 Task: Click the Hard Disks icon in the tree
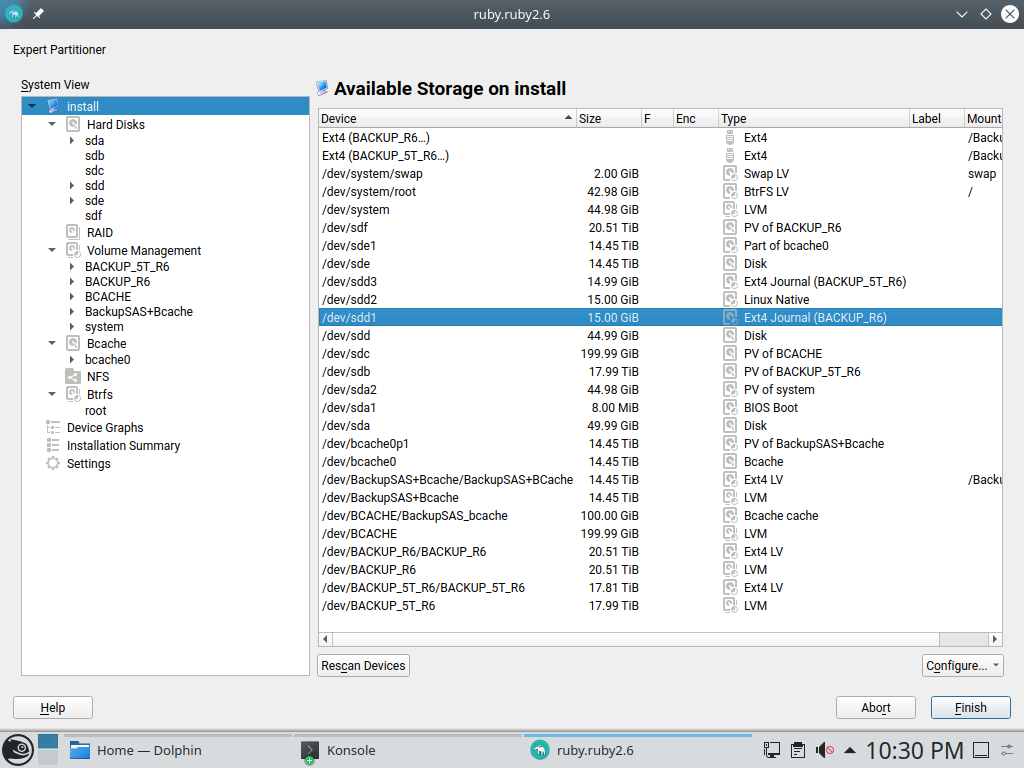pyautogui.click(x=73, y=125)
